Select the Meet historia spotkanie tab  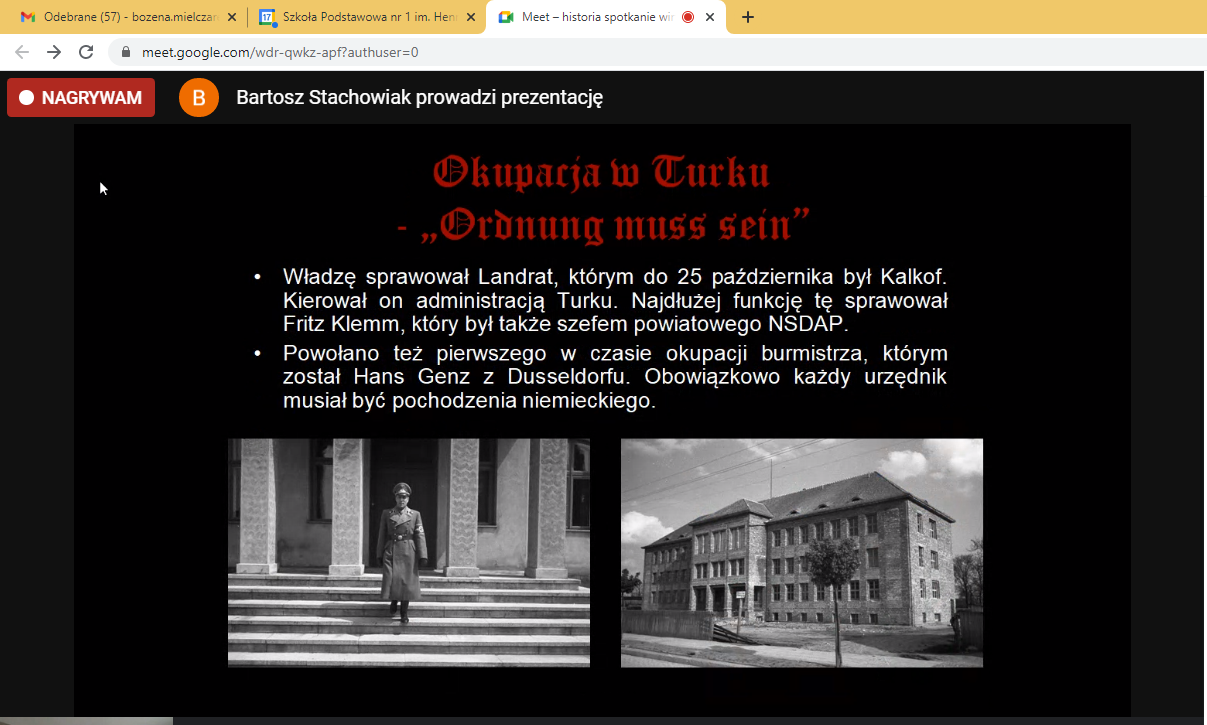(595, 17)
